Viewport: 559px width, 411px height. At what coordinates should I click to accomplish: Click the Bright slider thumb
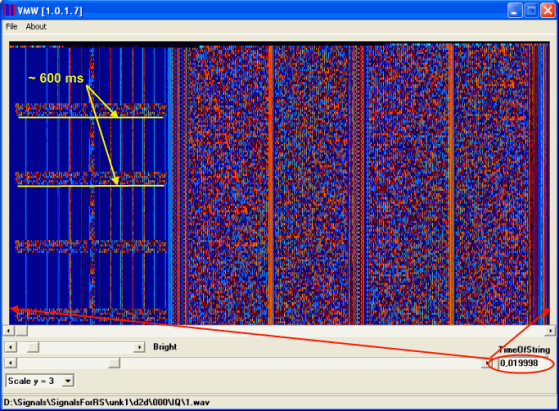[x=33, y=347]
